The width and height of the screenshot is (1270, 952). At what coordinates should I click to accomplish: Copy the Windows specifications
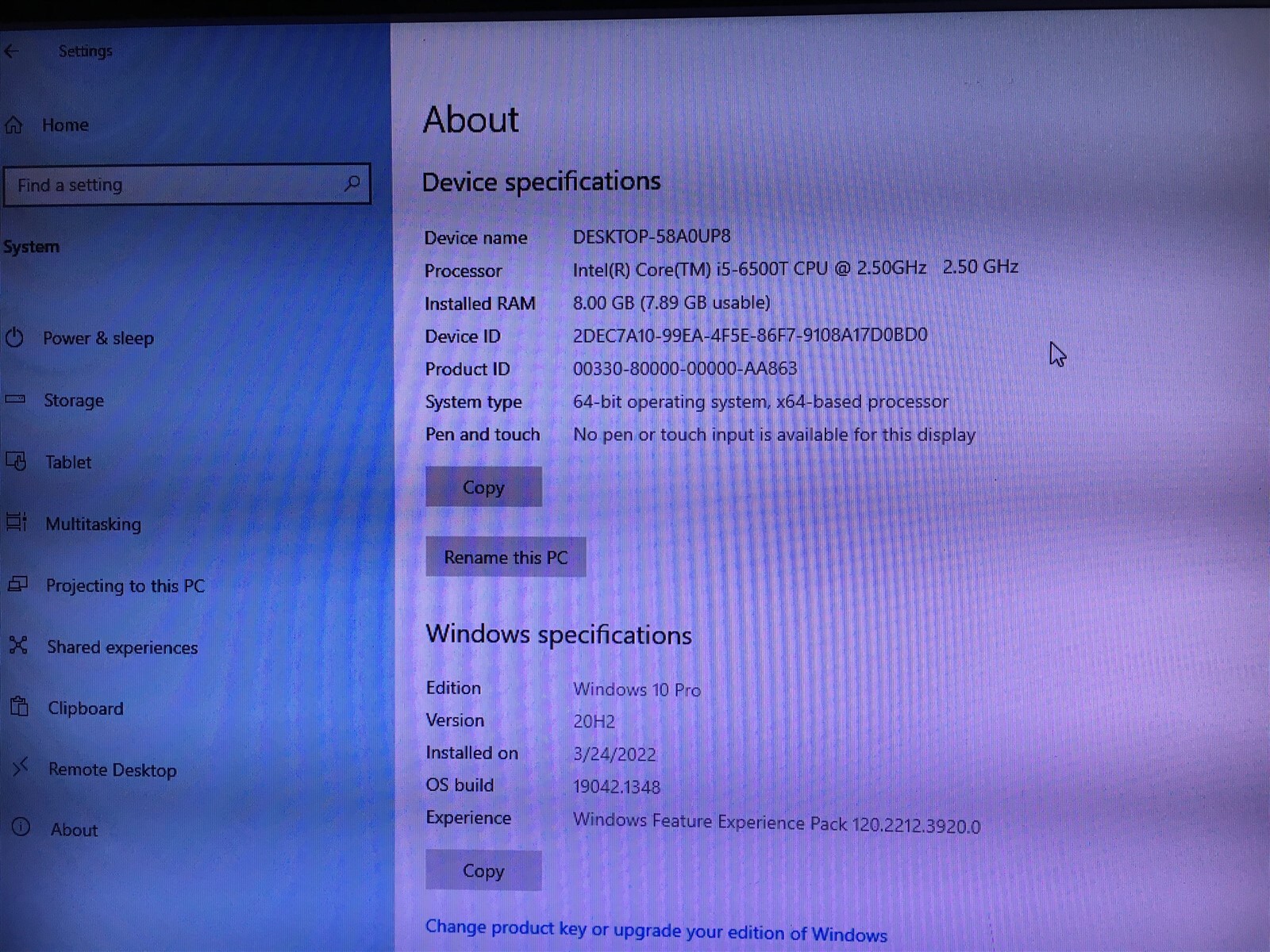click(x=483, y=870)
